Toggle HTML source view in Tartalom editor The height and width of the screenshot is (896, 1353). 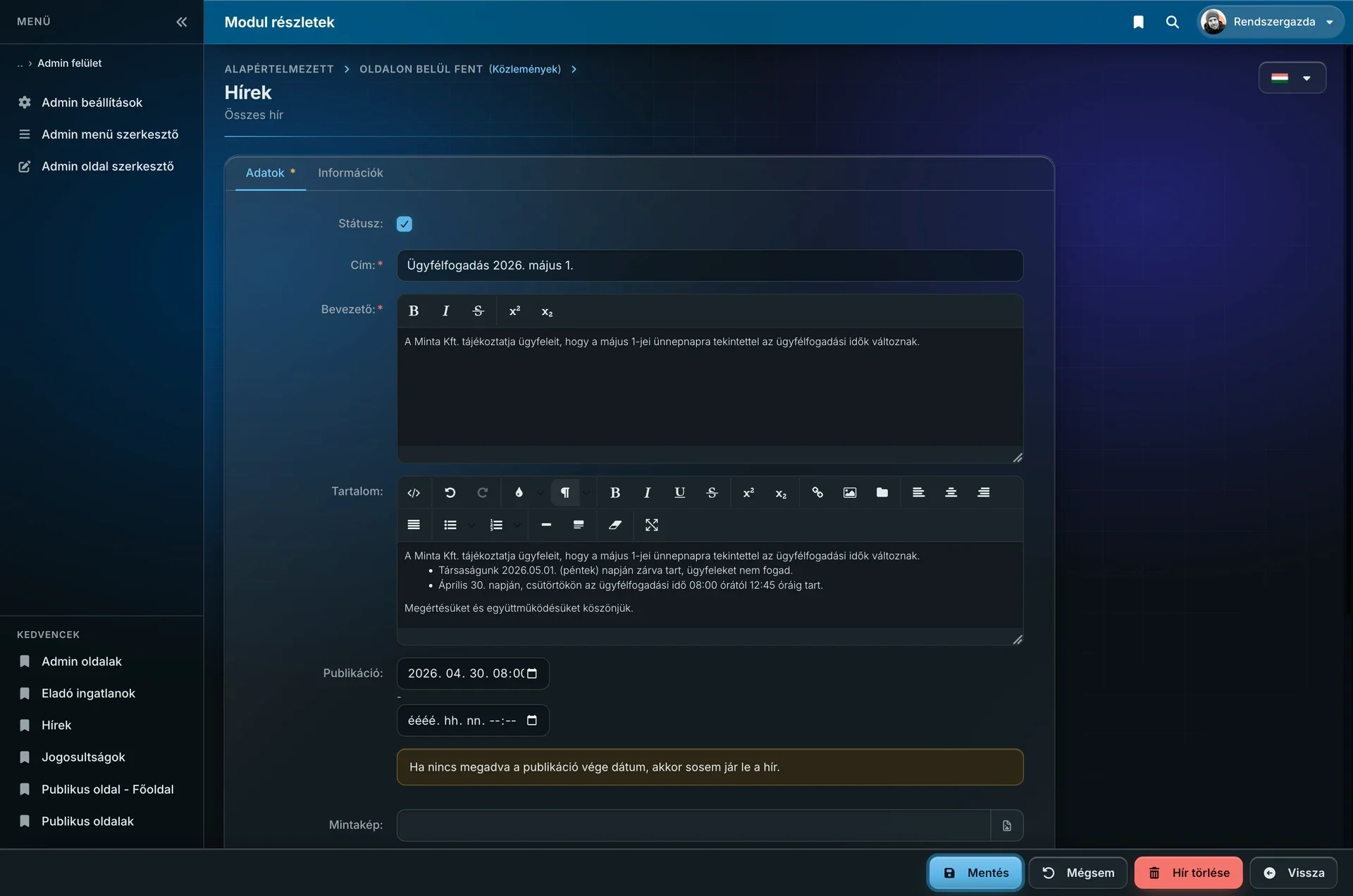pyautogui.click(x=414, y=493)
